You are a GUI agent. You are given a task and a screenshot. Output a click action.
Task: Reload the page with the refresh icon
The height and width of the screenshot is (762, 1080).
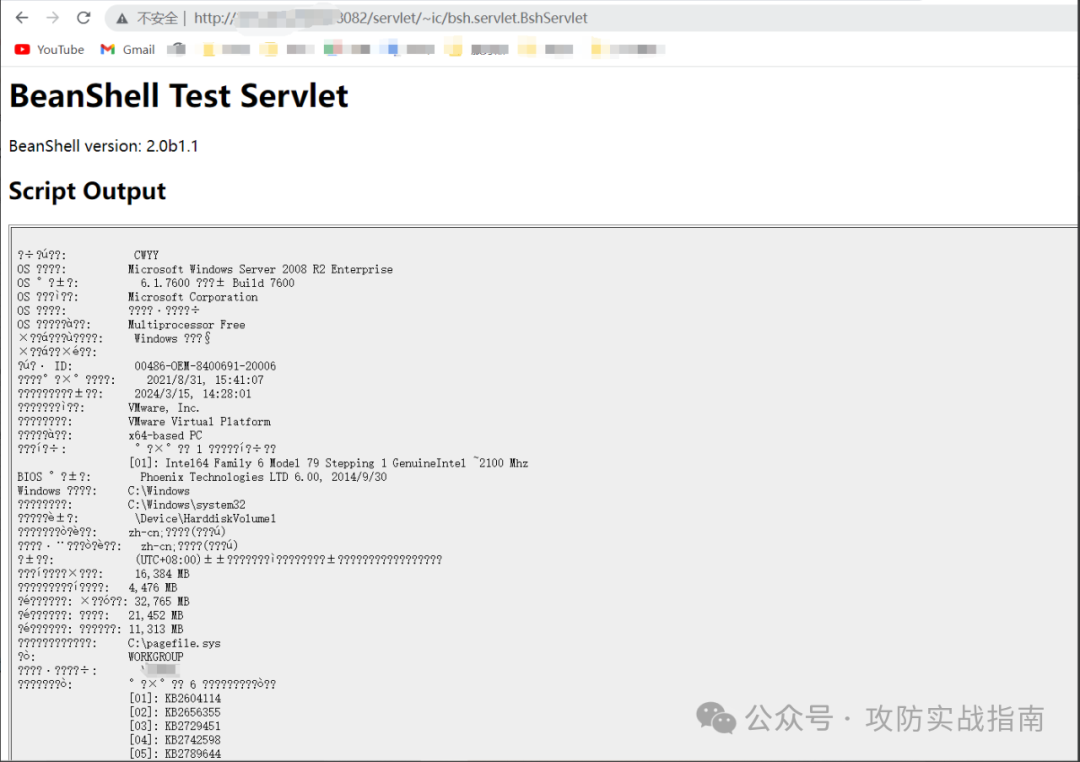(x=83, y=18)
